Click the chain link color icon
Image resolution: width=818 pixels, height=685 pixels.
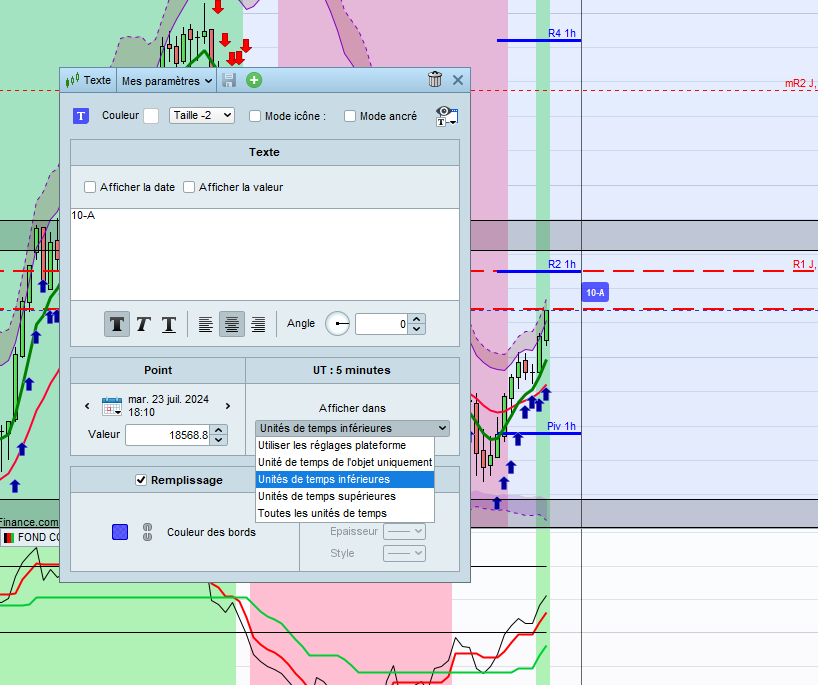pos(148,532)
